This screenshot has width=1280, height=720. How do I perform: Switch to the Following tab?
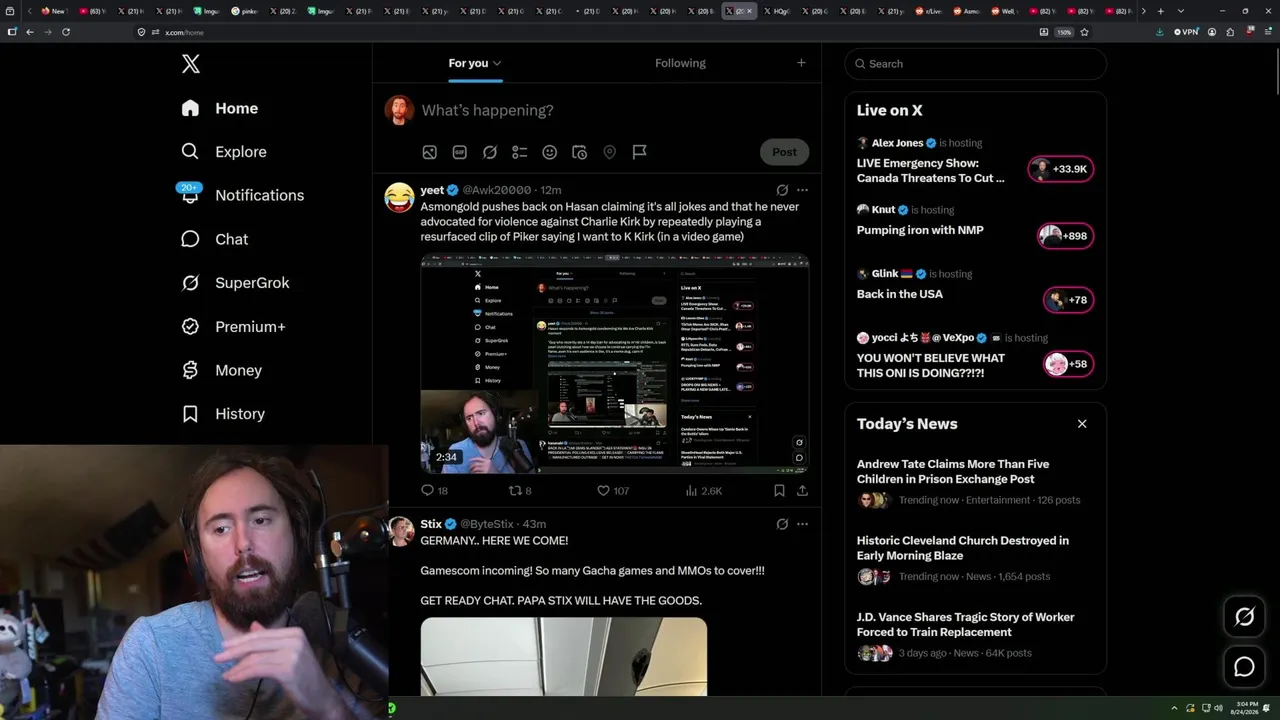(680, 63)
